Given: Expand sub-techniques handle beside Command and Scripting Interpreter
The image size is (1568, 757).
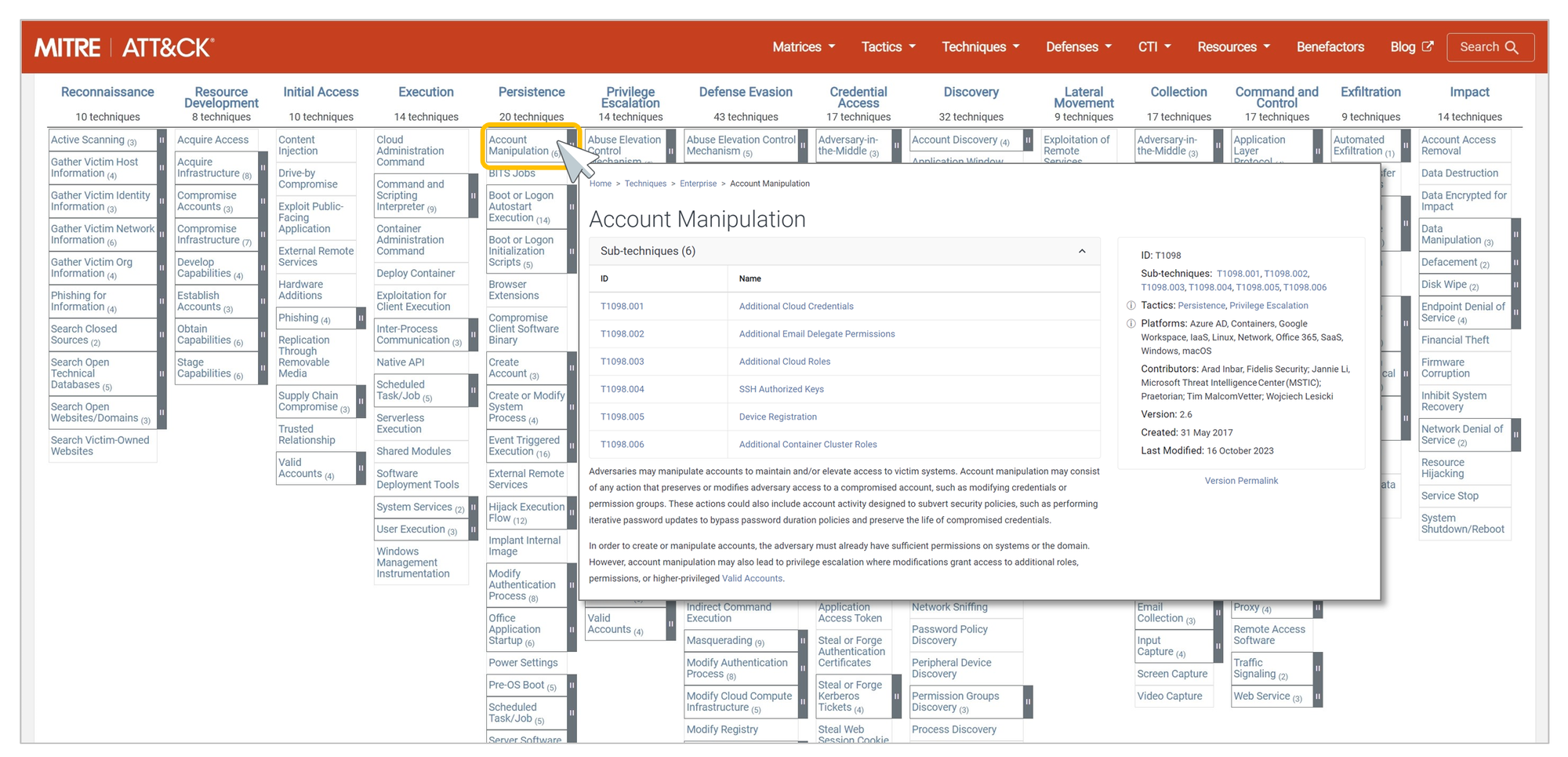Looking at the screenshot, I should click(x=474, y=195).
